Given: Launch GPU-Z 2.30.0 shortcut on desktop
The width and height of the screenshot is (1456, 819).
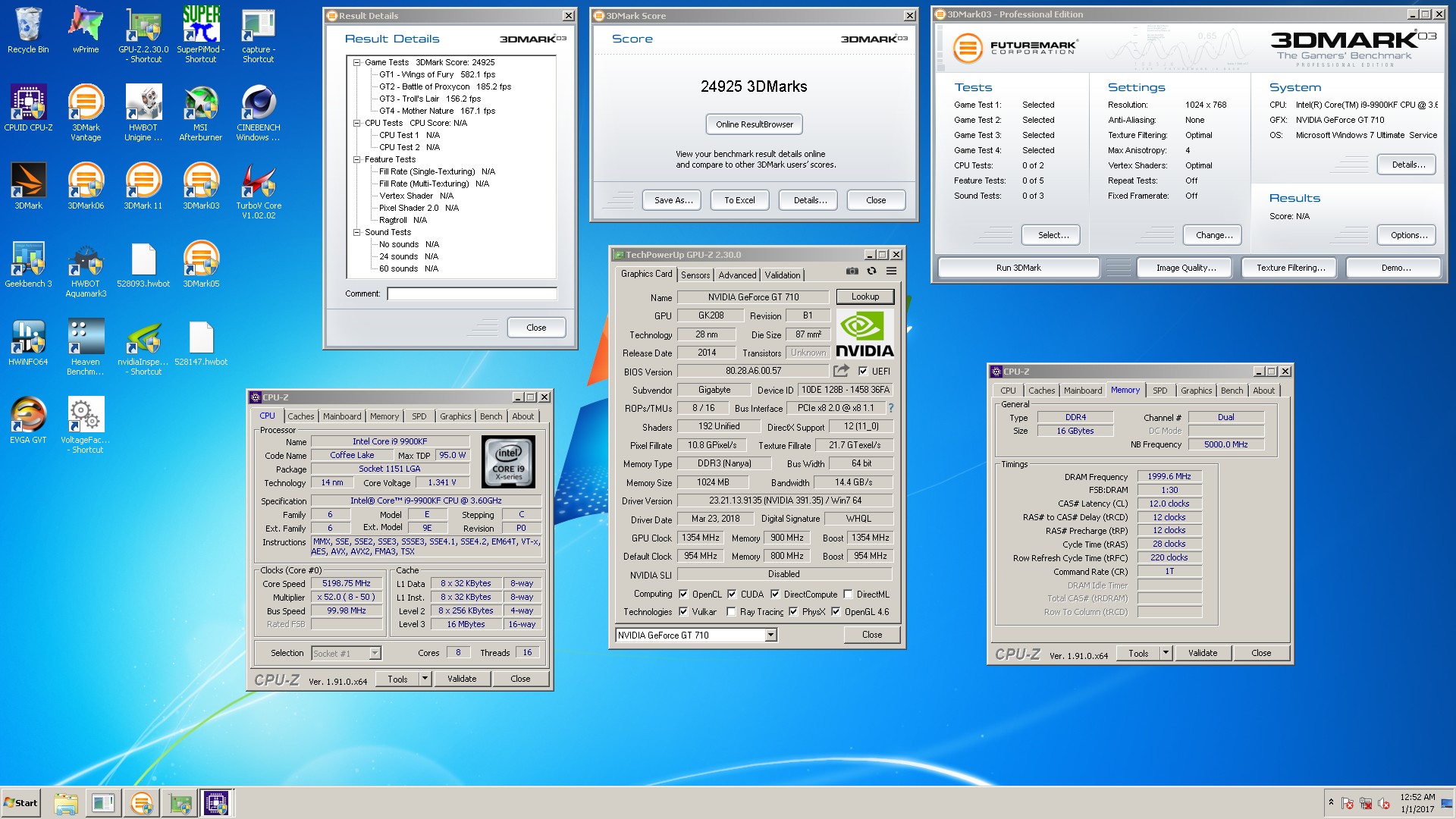Looking at the screenshot, I should pos(143,35).
